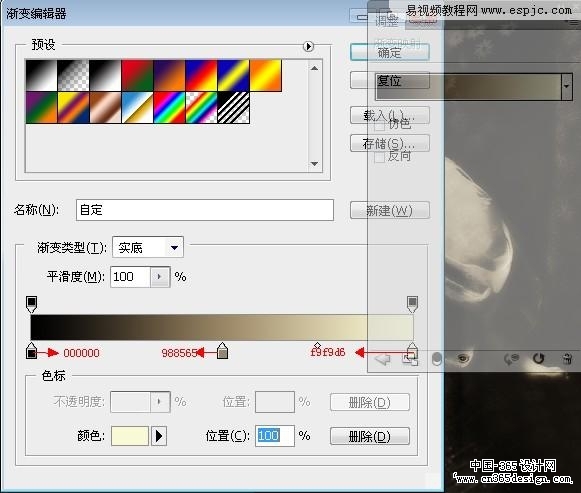Click the 复位 reset button
581x493 pixels.
coord(389,80)
